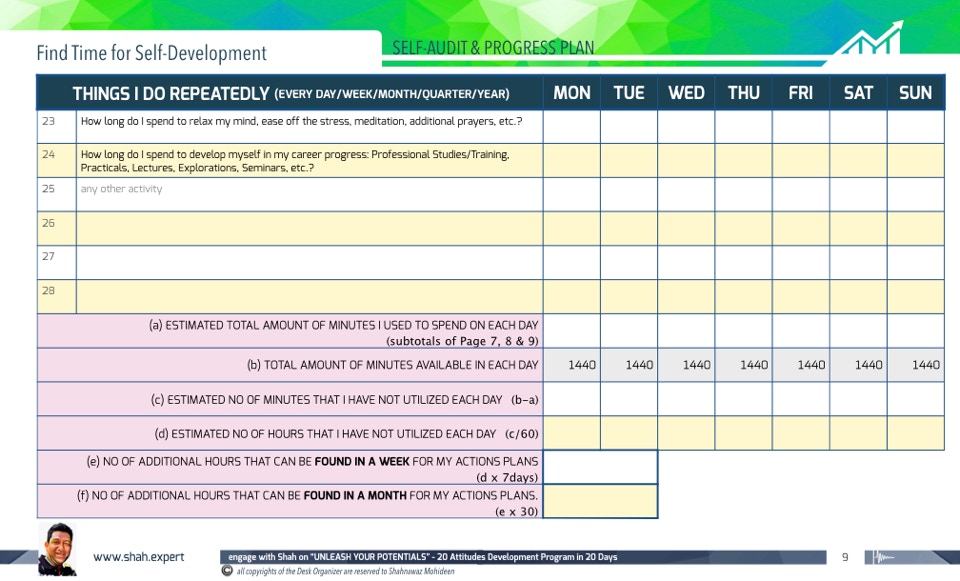Click the copyright symbol icon in footer
960x581 pixels.
[x=227, y=571]
